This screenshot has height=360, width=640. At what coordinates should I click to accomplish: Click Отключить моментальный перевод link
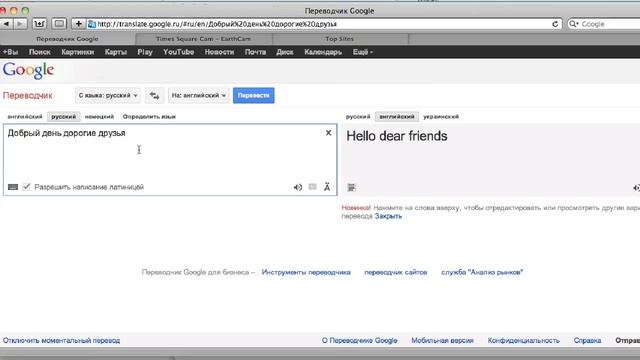62,340
